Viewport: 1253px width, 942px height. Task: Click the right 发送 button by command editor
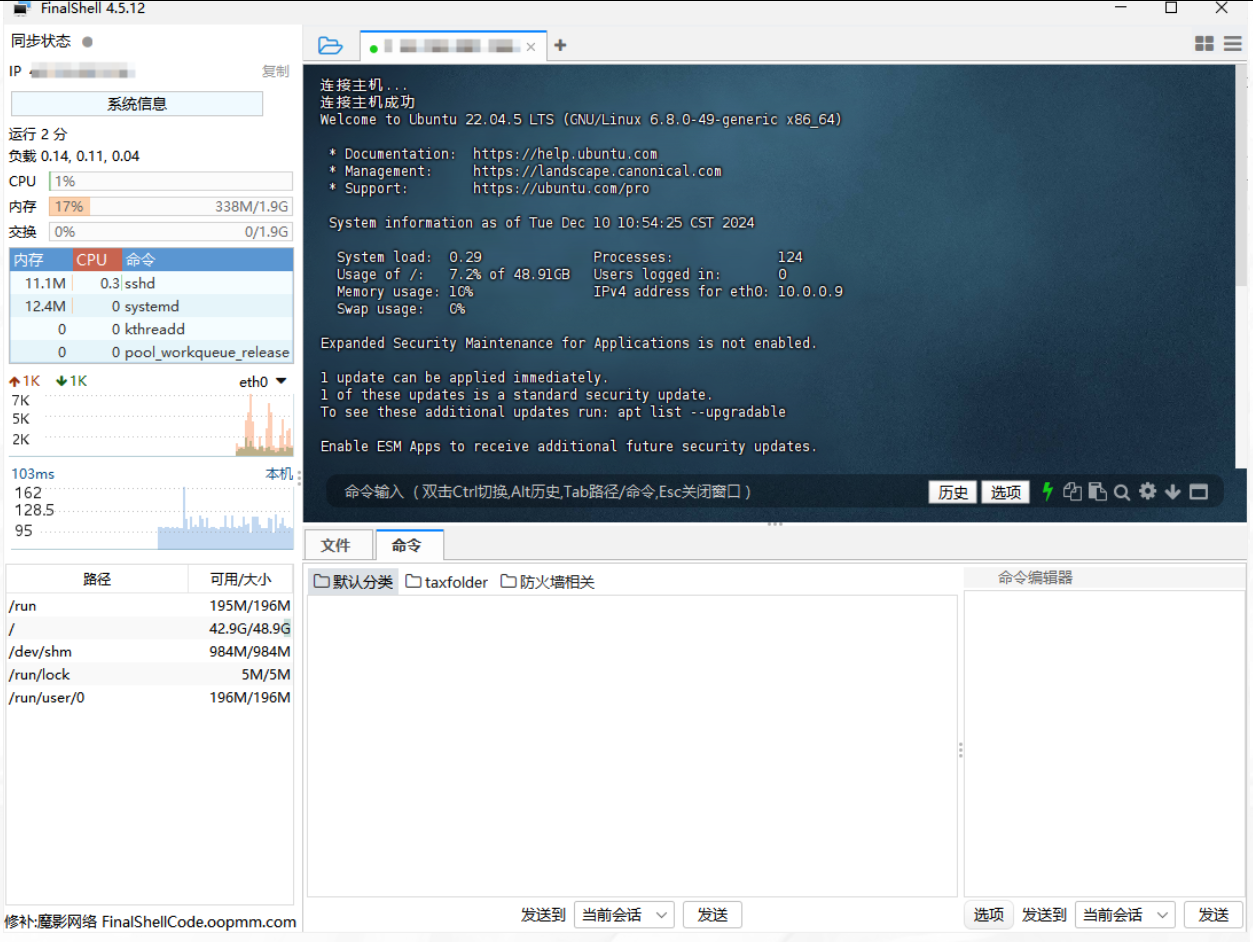[x=1213, y=915]
